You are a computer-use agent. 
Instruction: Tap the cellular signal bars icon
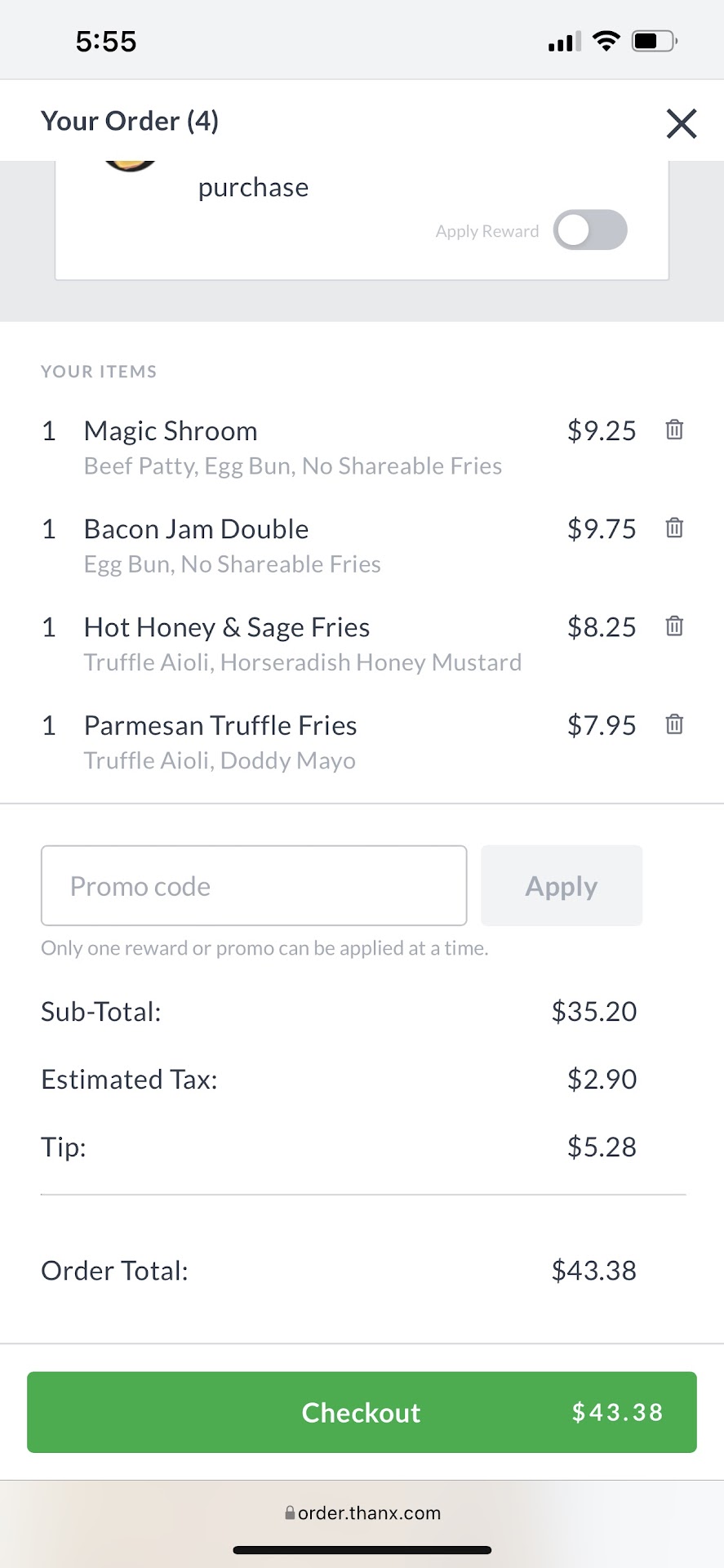click(x=564, y=41)
